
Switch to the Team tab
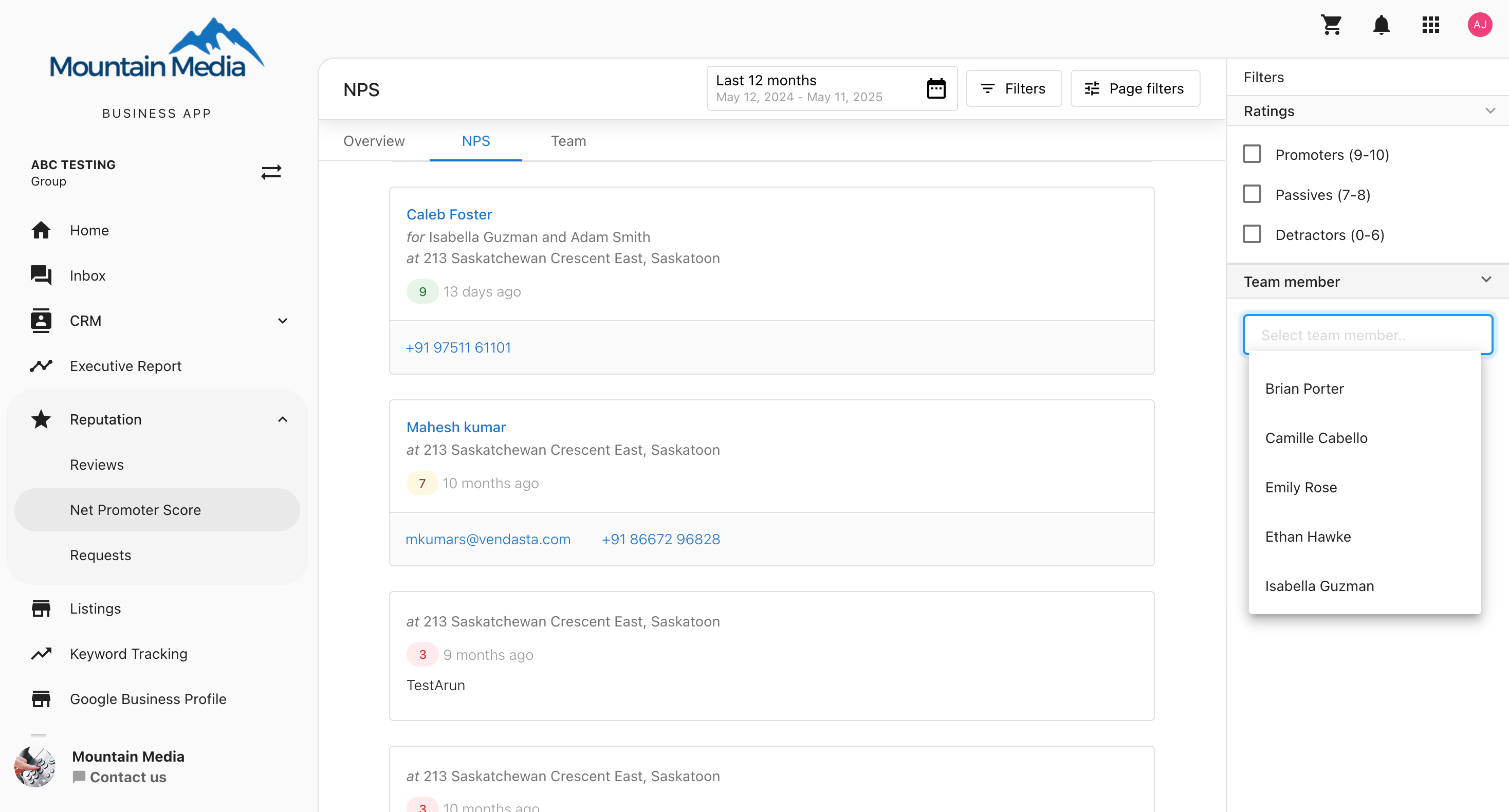(x=568, y=141)
